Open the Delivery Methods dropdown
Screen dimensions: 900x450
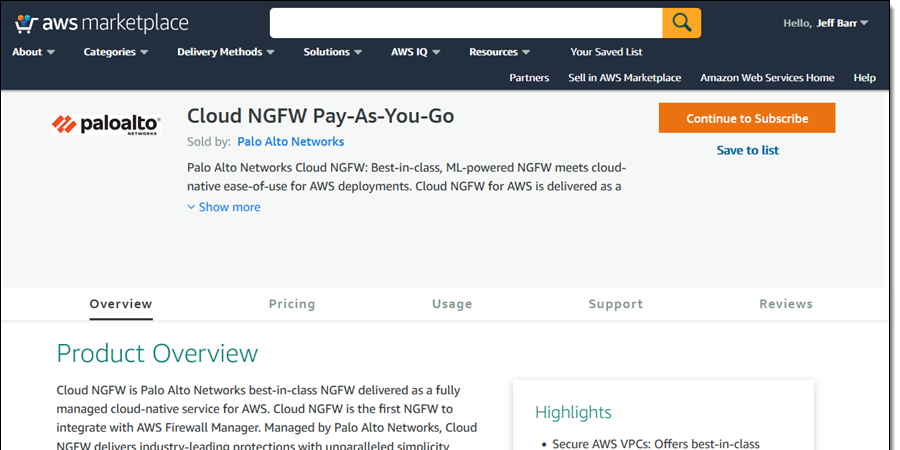coord(226,52)
